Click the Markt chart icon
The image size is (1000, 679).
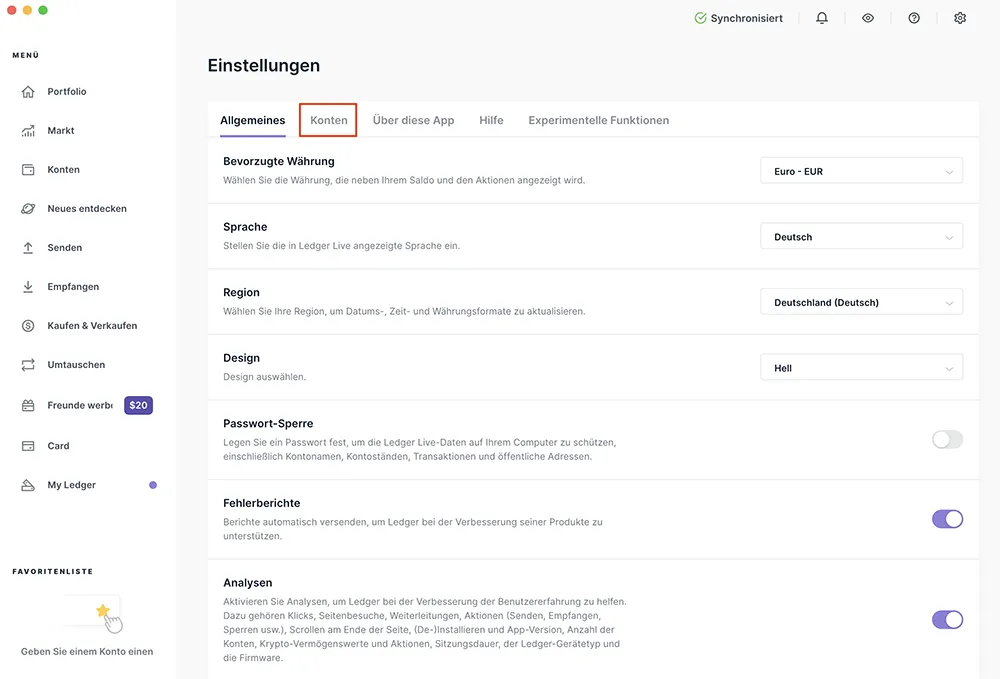[x=28, y=131]
